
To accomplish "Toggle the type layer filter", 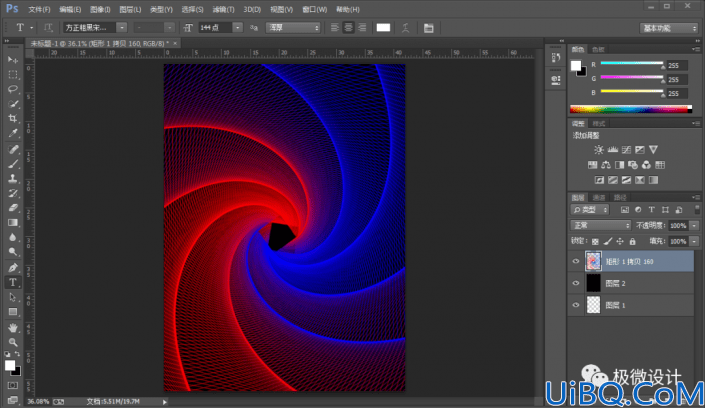I will click(x=651, y=210).
